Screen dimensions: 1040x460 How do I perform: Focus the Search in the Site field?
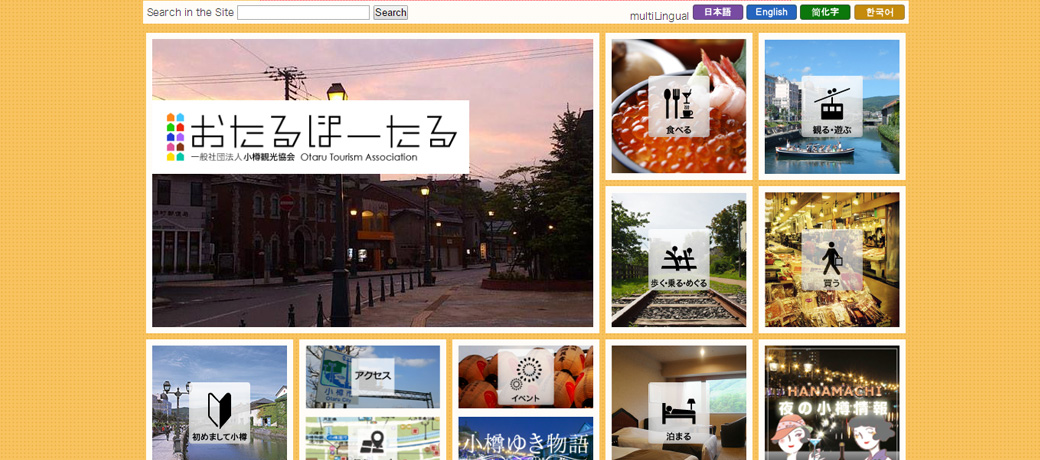click(x=303, y=13)
